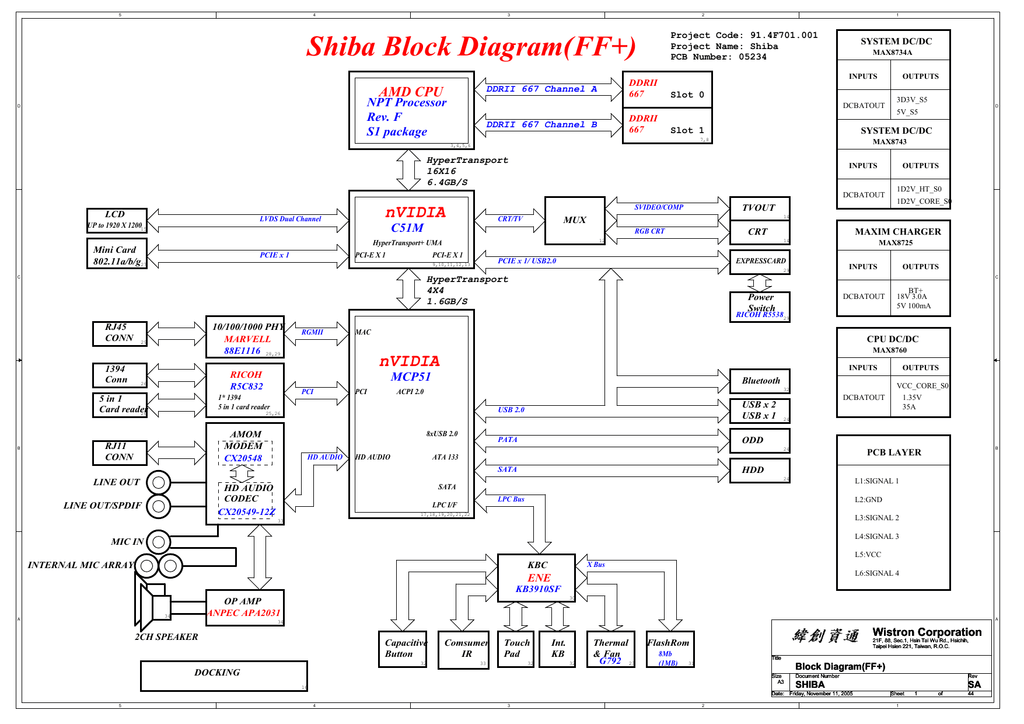This screenshot has width=1024, height=724.
Task: Select the nVIDIA MCP51 block
Action: click(x=411, y=414)
